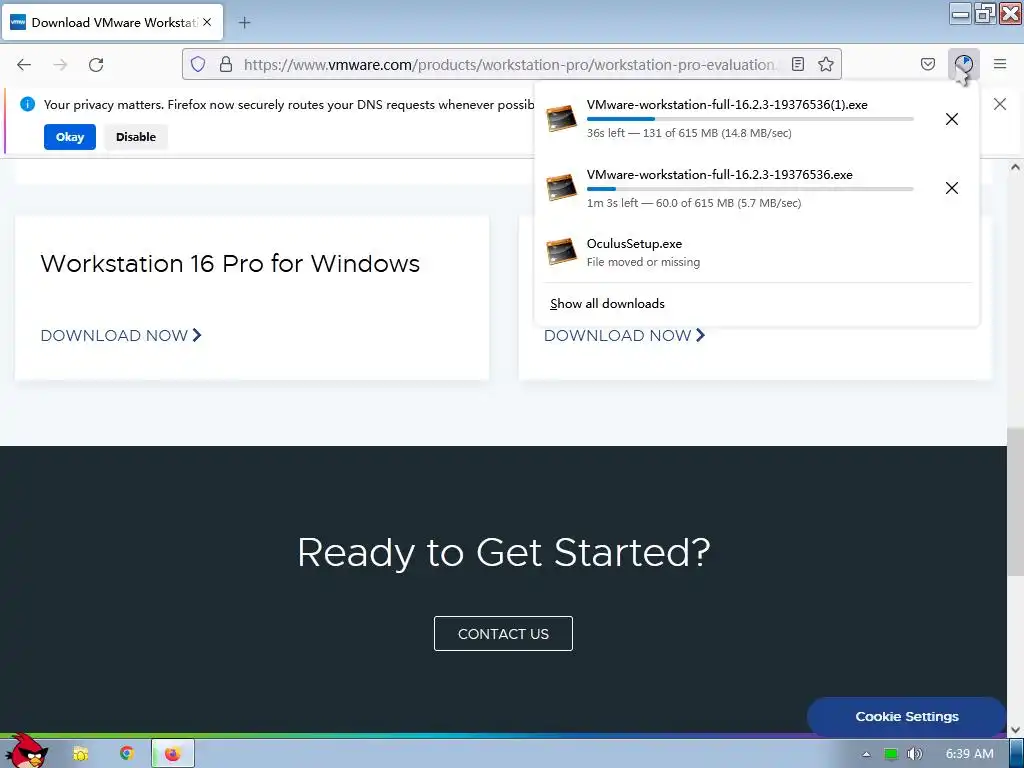Show hidden system tray icons

coord(866,754)
